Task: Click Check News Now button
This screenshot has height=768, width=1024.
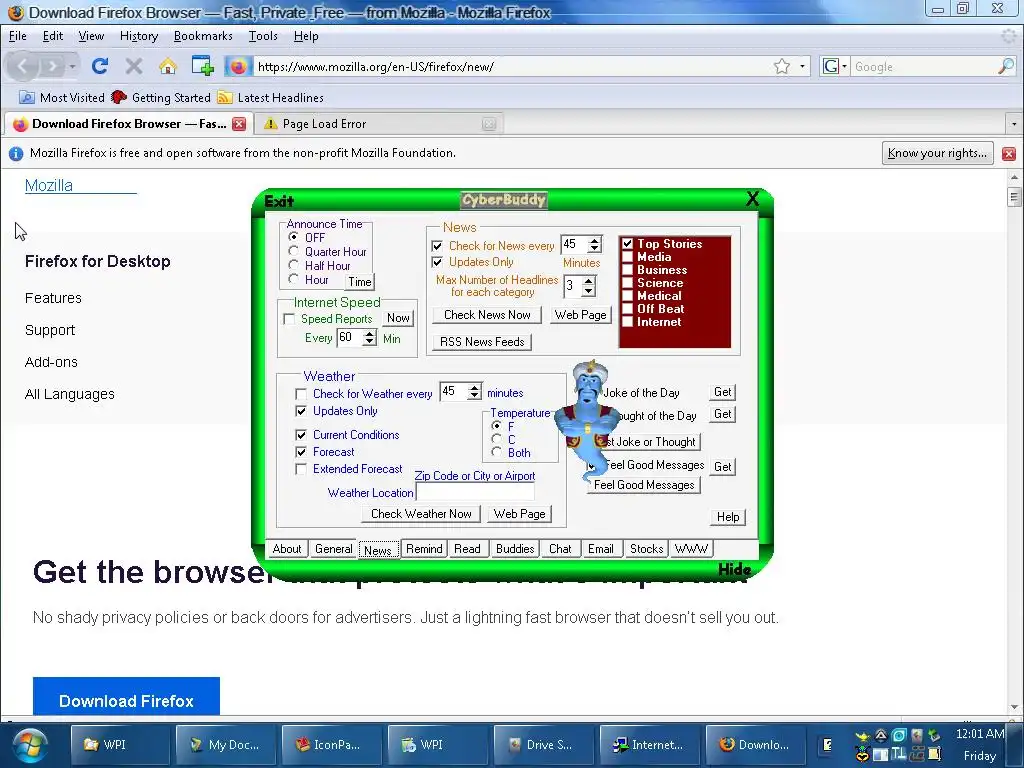Action: click(x=487, y=315)
